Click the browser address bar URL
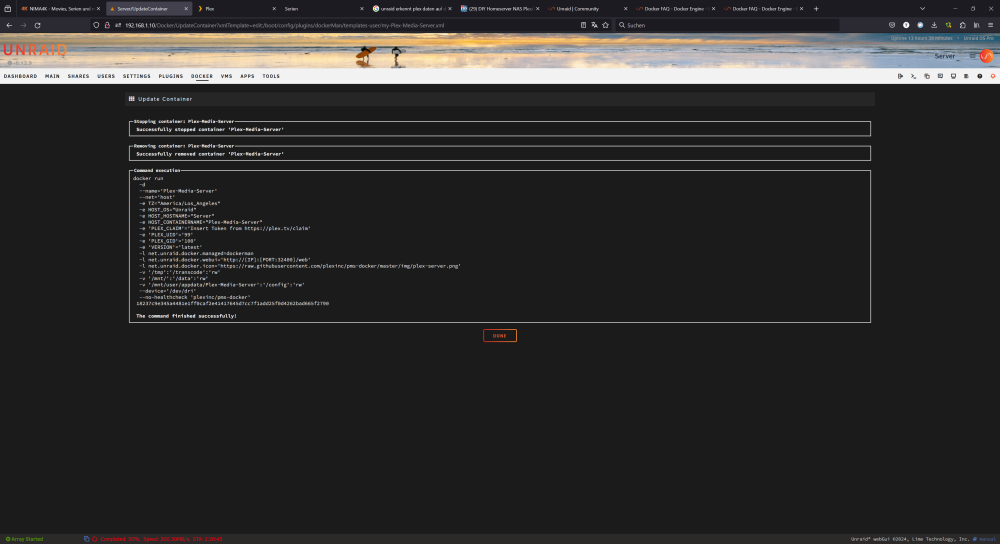1000x544 pixels. [x=284, y=26]
